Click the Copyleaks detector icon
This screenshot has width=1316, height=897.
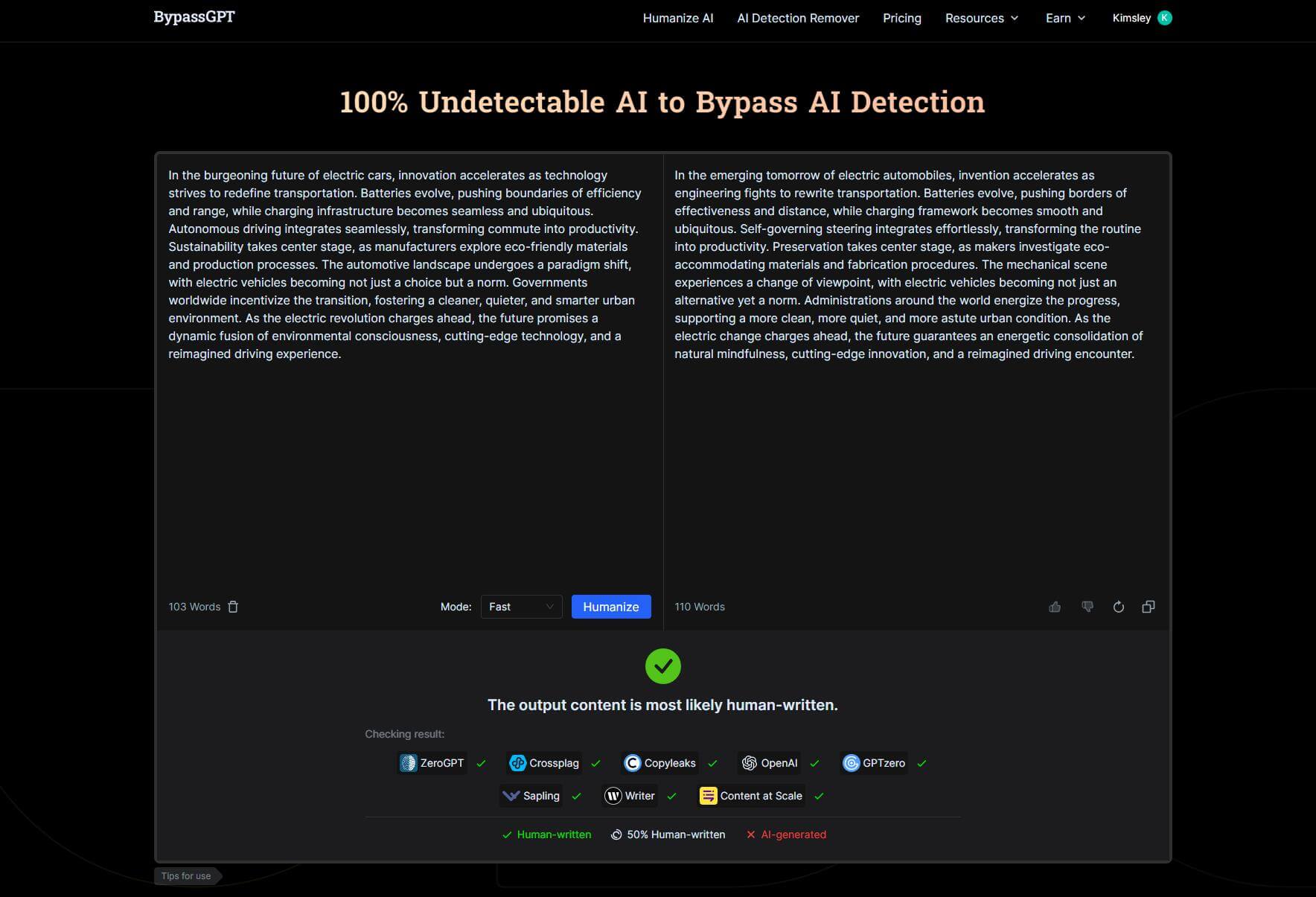pyautogui.click(x=632, y=763)
